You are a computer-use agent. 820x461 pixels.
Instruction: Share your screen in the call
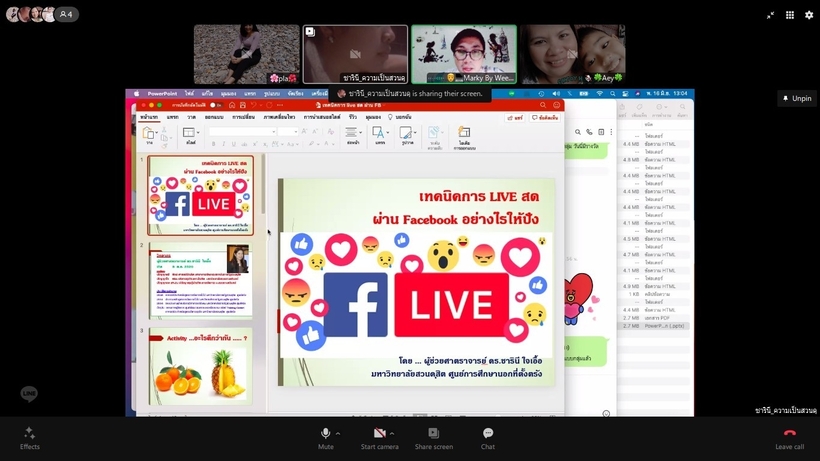[434, 438]
